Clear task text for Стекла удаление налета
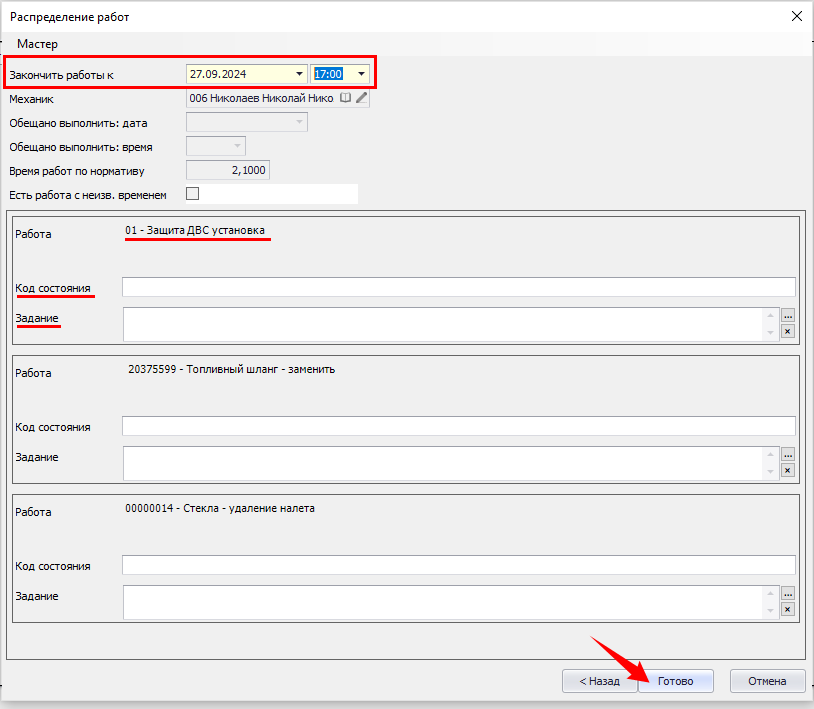Screen dimensions: 814x709 787,610
